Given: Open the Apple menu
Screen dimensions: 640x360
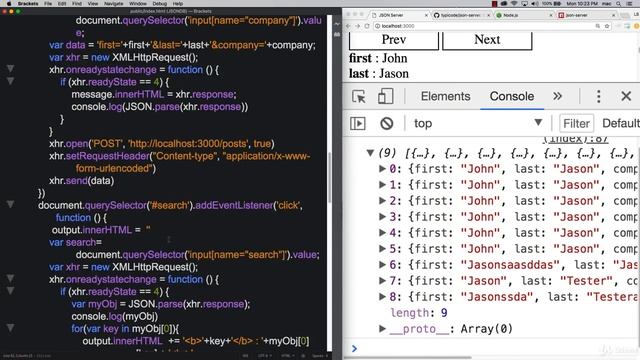Looking at the screenshot, I should (9, 4).
